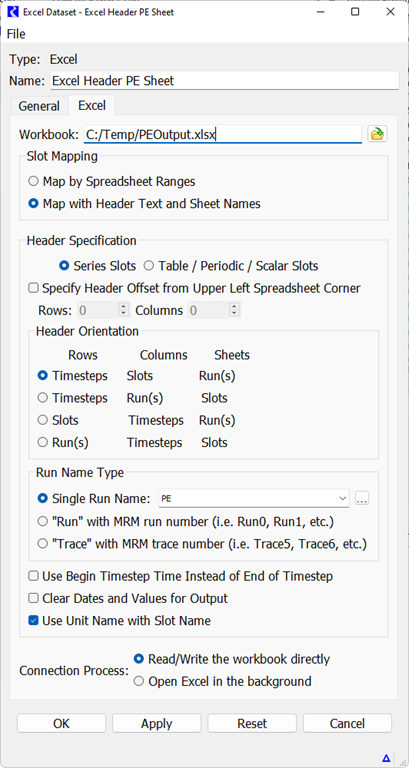The width and height of the screenshot is (409, 768).
Task: Click the Reset button
Action: (252, 723)
